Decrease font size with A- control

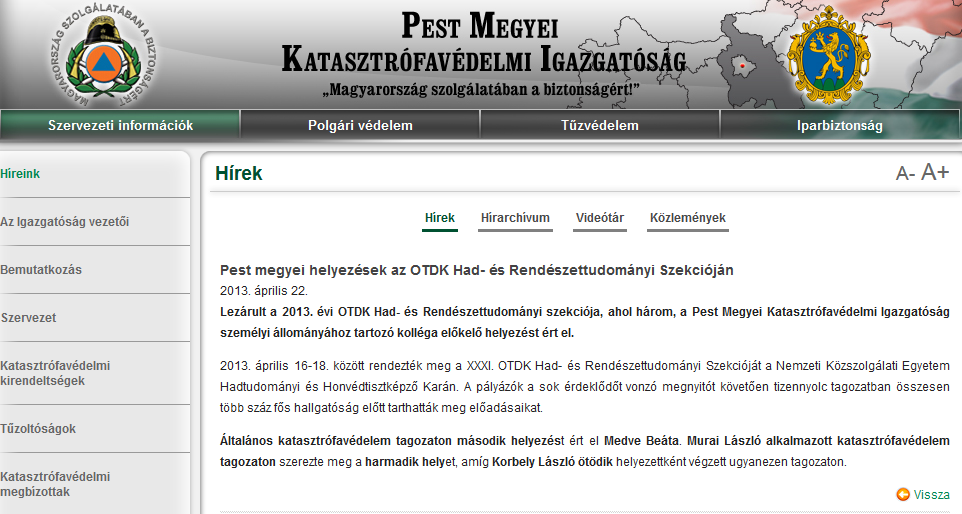(905, 174)
